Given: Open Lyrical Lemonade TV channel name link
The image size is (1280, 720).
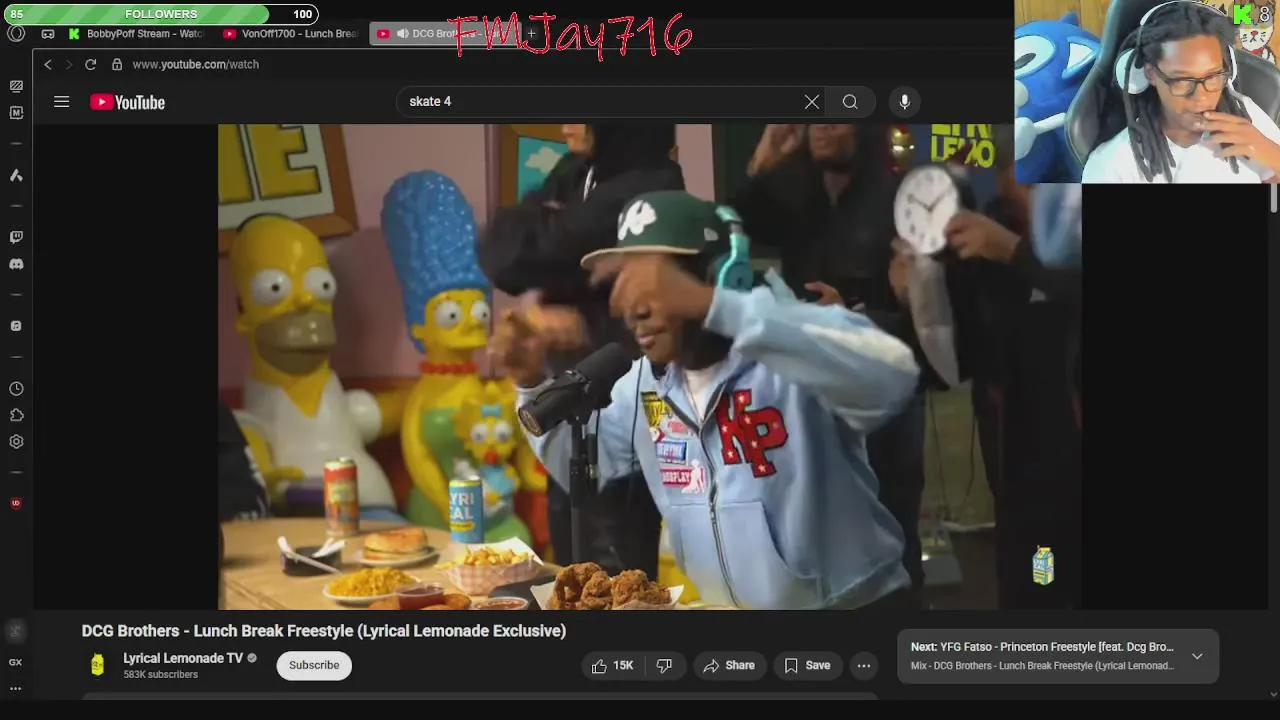Looking at the screenshot, I should pos(183,658).
